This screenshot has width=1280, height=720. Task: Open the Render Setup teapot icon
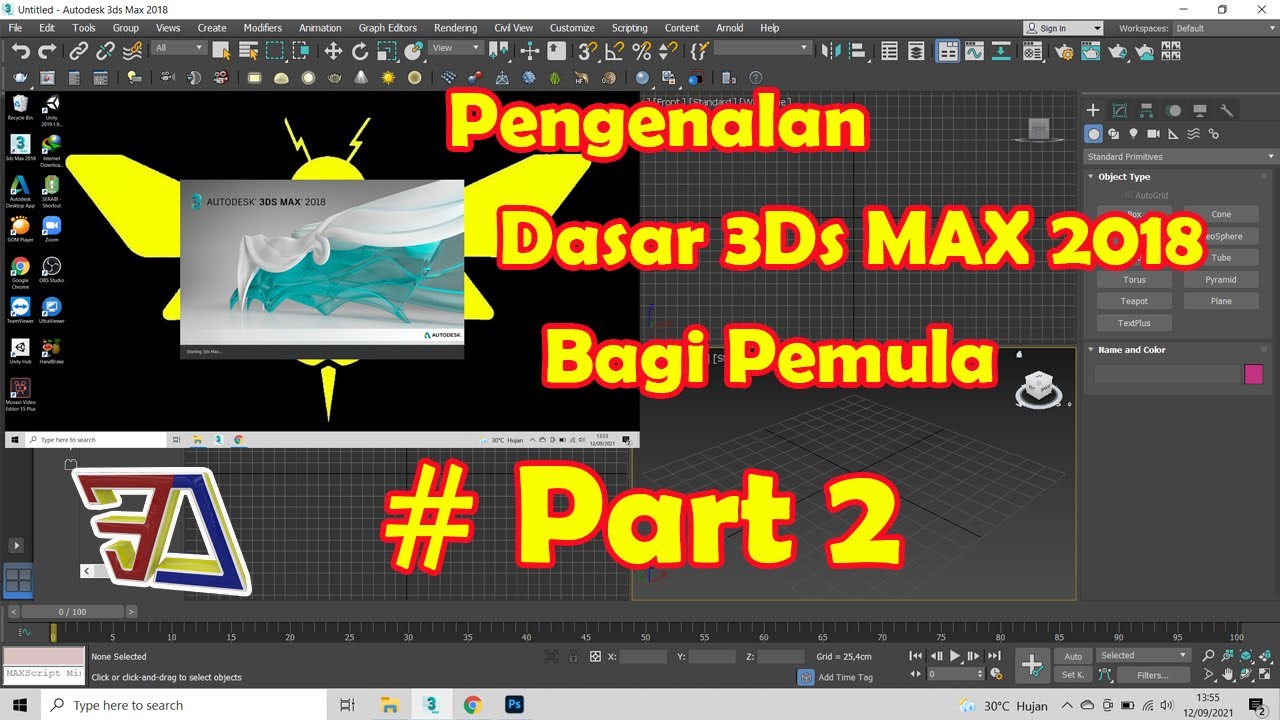click(x=1062, y=50)
